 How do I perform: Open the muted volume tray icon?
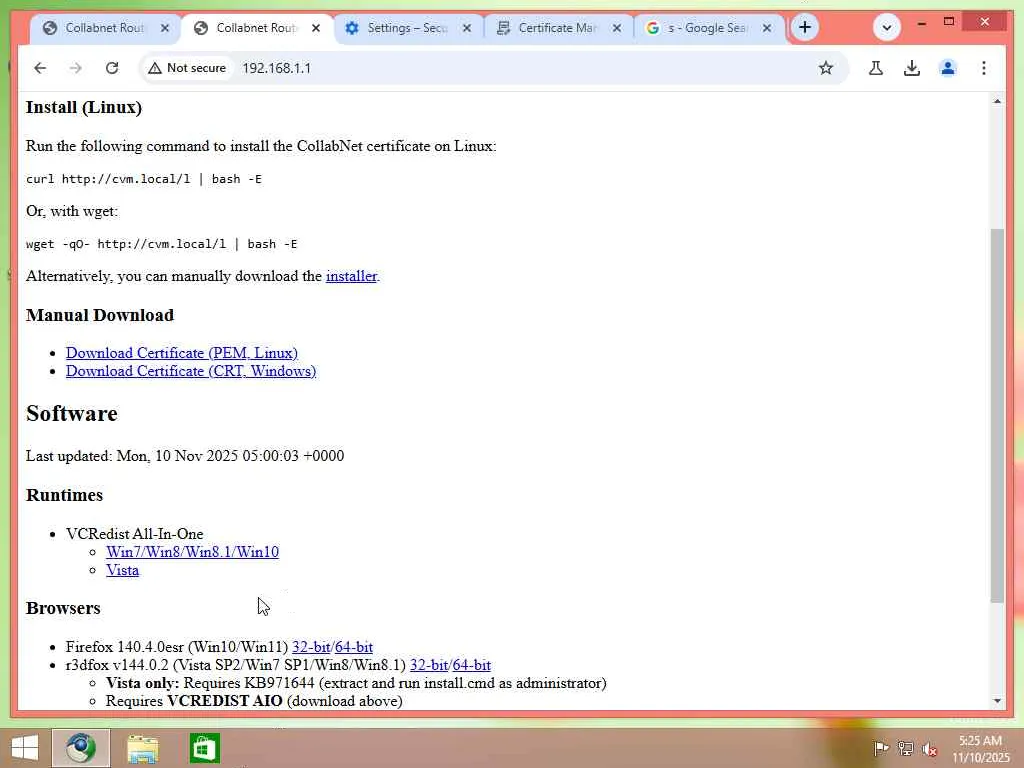coord(929,749)
